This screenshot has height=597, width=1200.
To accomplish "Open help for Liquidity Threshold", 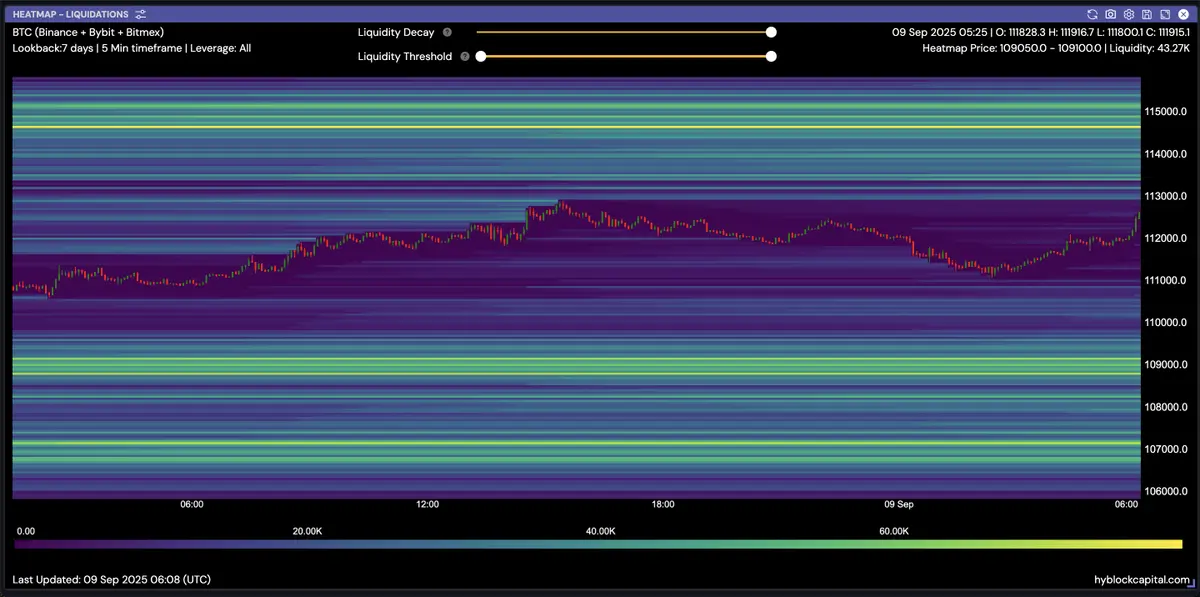I will click(x=465, y=56).
